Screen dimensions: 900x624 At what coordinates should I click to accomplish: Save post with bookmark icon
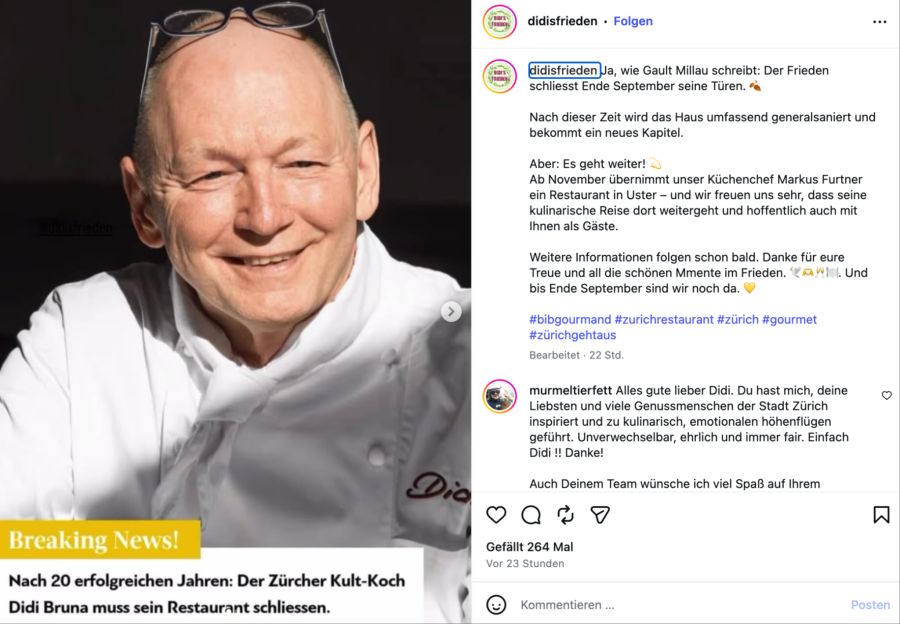[881, 515]
